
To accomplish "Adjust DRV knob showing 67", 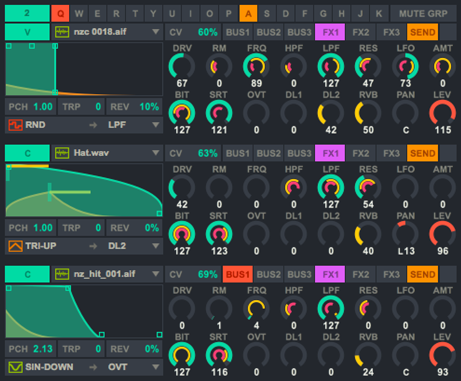I will click(x=182, y=67).
